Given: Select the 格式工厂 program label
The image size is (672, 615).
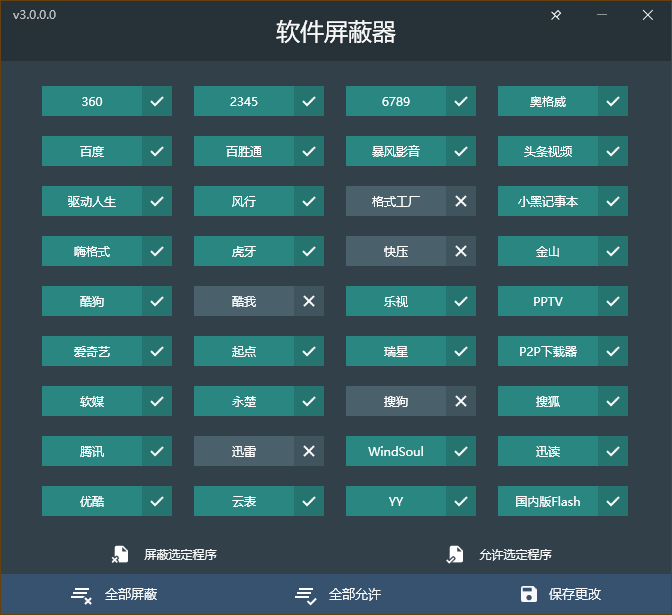Looking at the screenshot, I should [x=396, y=201].
